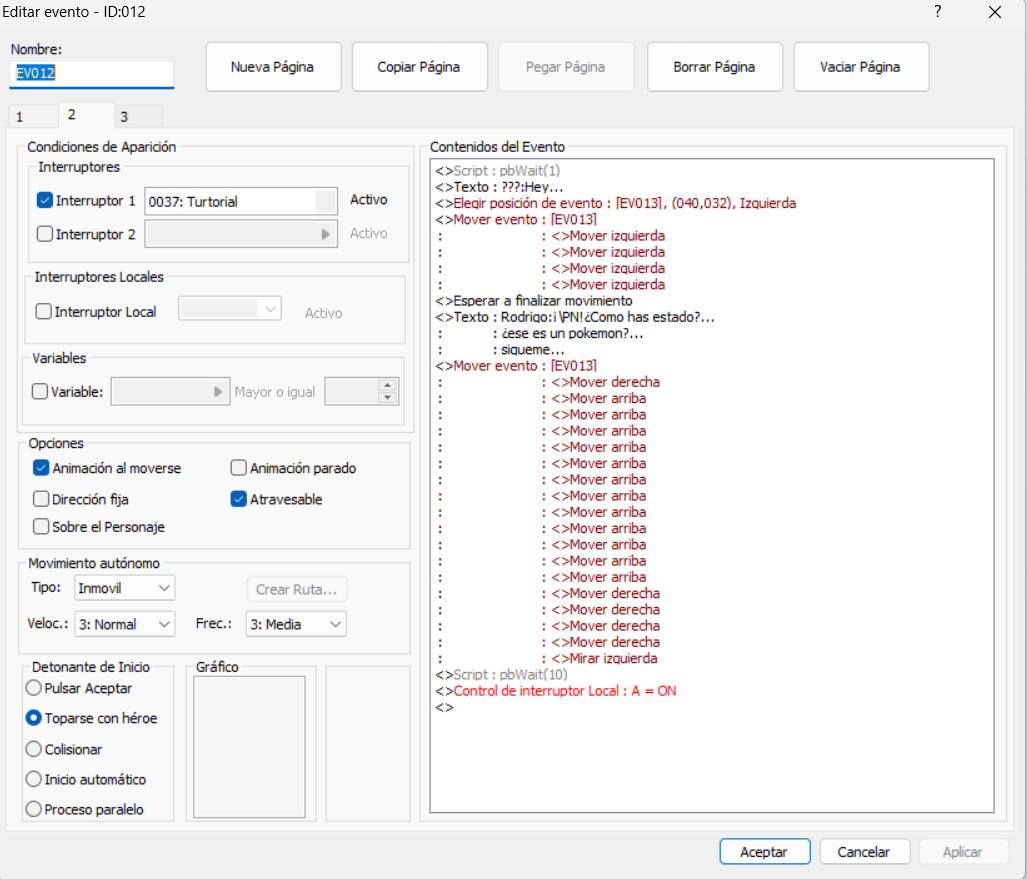This screenshot has height=879, width=1027.
Task: Select the Inicio automático radio button
Action: (x=34, y=779)
